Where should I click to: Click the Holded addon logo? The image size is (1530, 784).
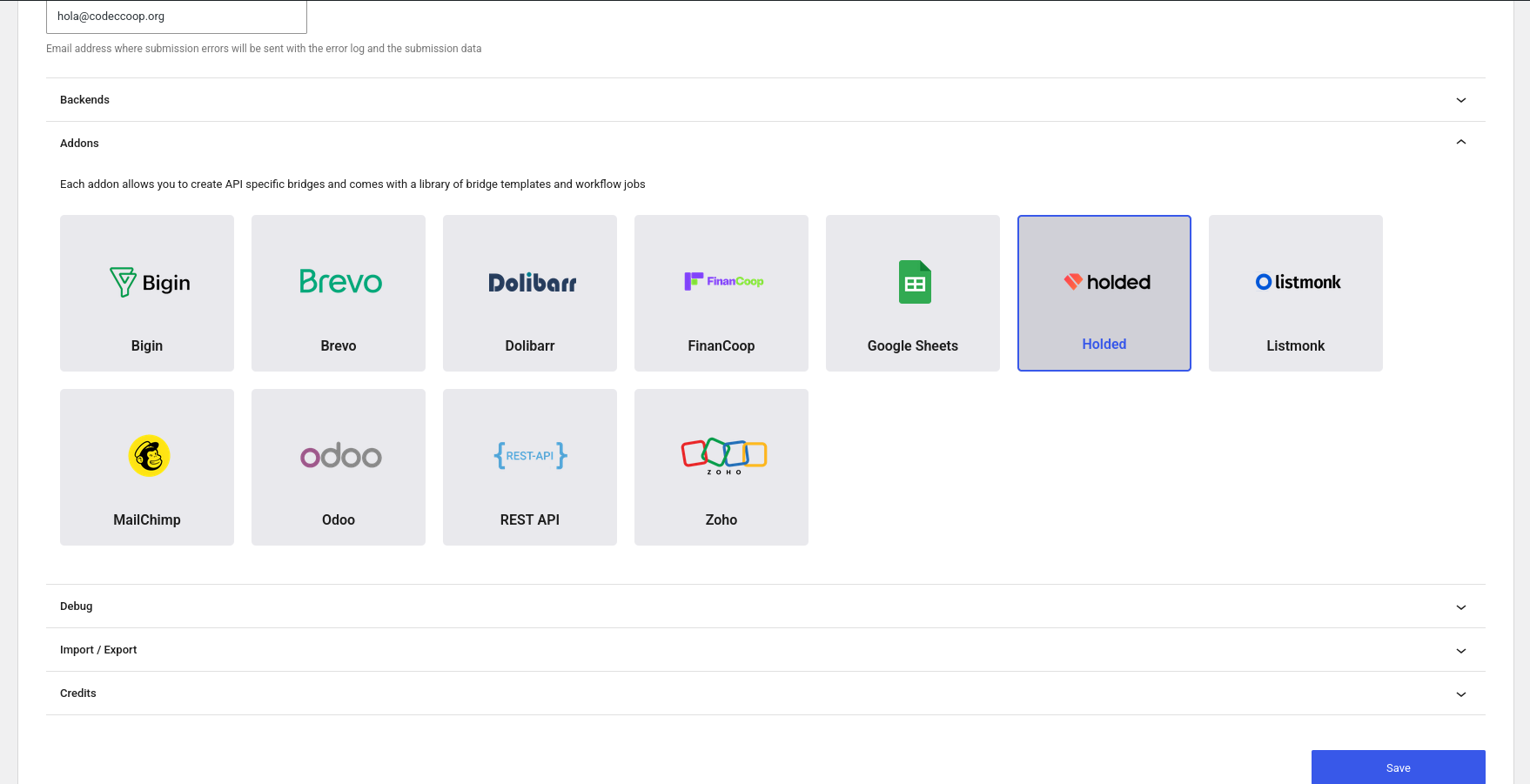(1106, 282)
